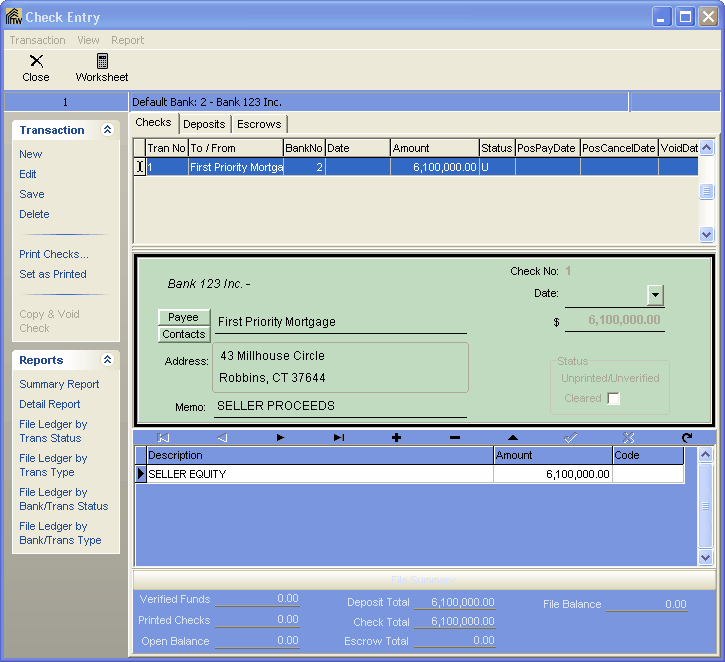The height and width of the screenshot is (662, 725).
Task: Refresh the line item grid
Action: [687, 438]
